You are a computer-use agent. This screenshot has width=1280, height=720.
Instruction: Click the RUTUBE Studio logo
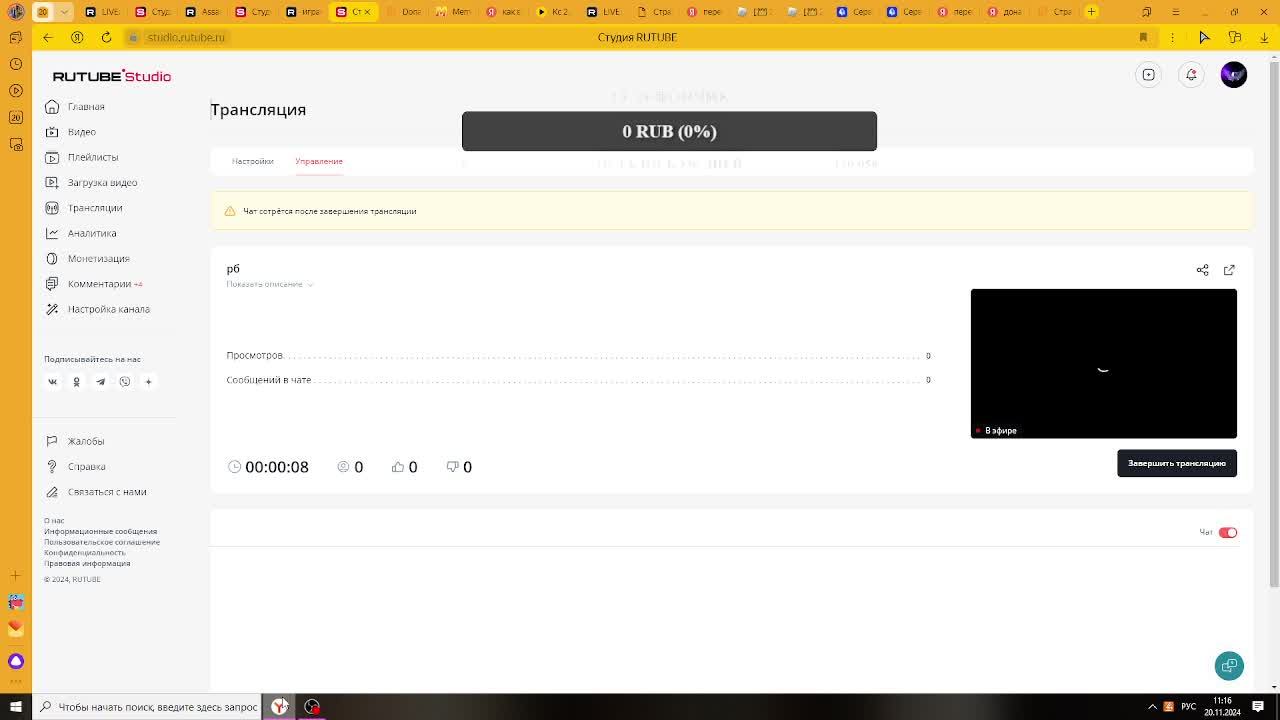(112, 76)
